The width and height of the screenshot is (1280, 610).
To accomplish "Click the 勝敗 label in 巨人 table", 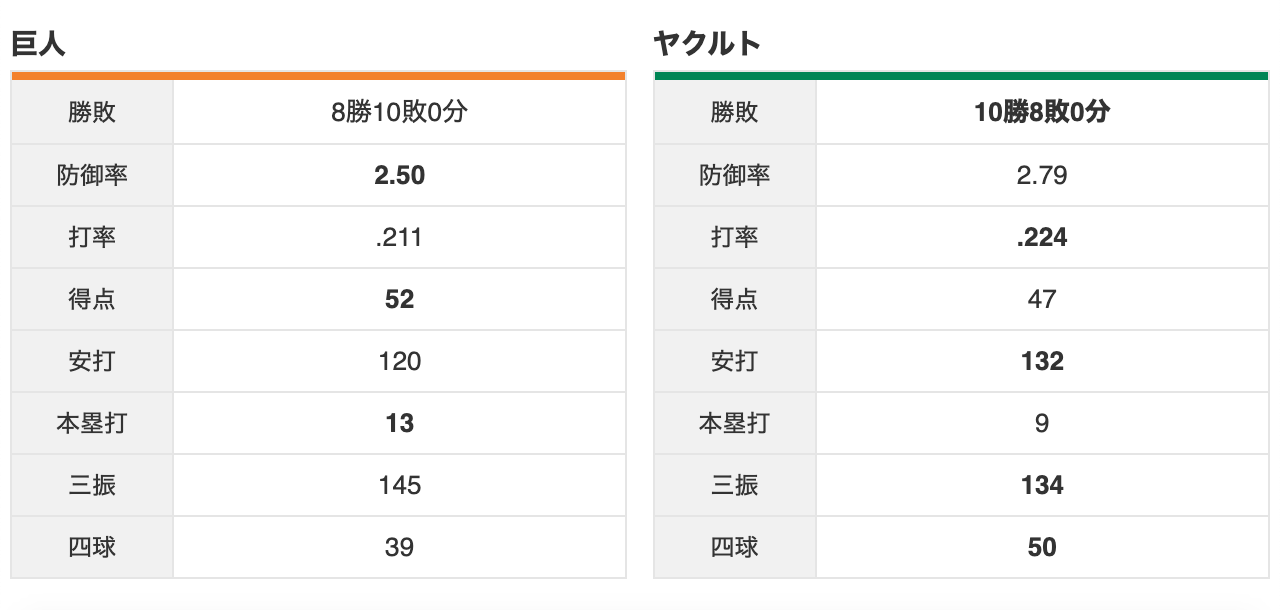I will (92, 113).
